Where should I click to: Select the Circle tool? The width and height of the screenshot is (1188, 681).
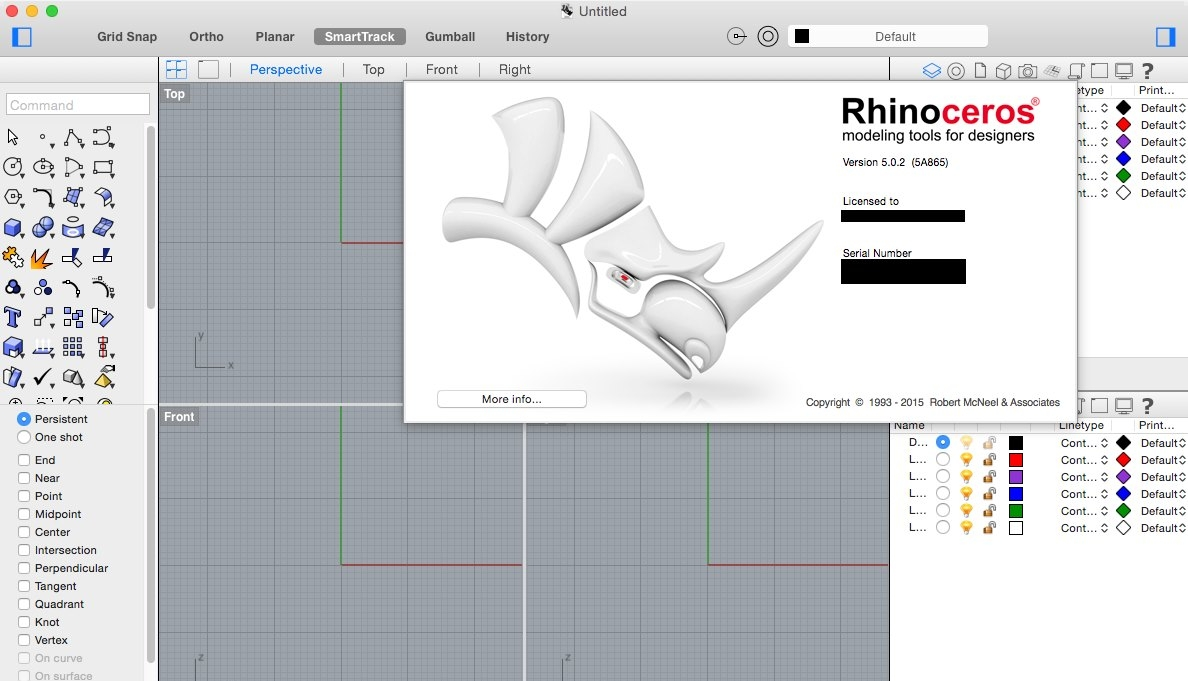(13, 167)
